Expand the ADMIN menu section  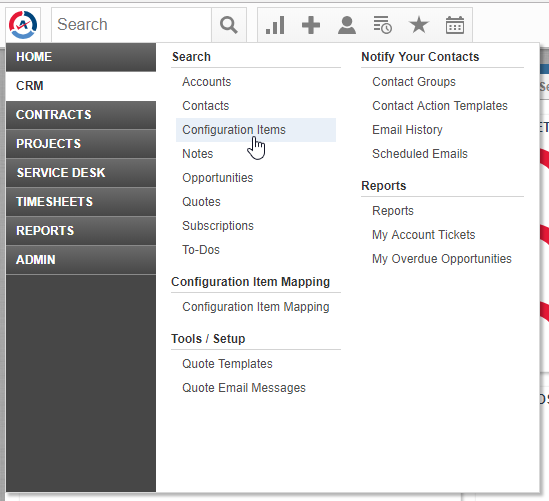click(x=81, y=260)
